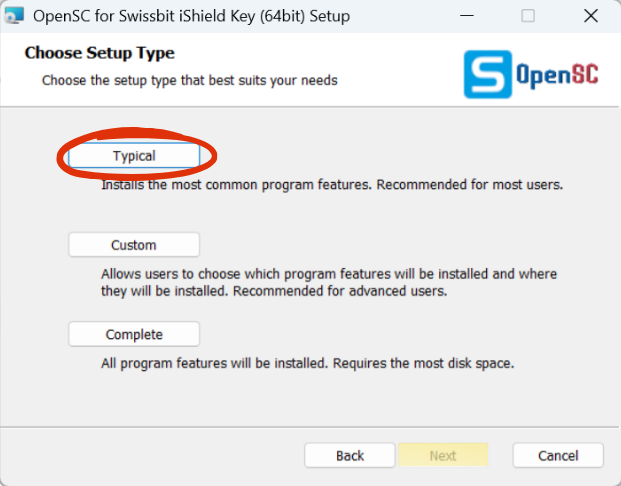This screenshot has height=486, width=621.
Task: Click the OpenSC wordmark text logo
Action: click(557, 74)
